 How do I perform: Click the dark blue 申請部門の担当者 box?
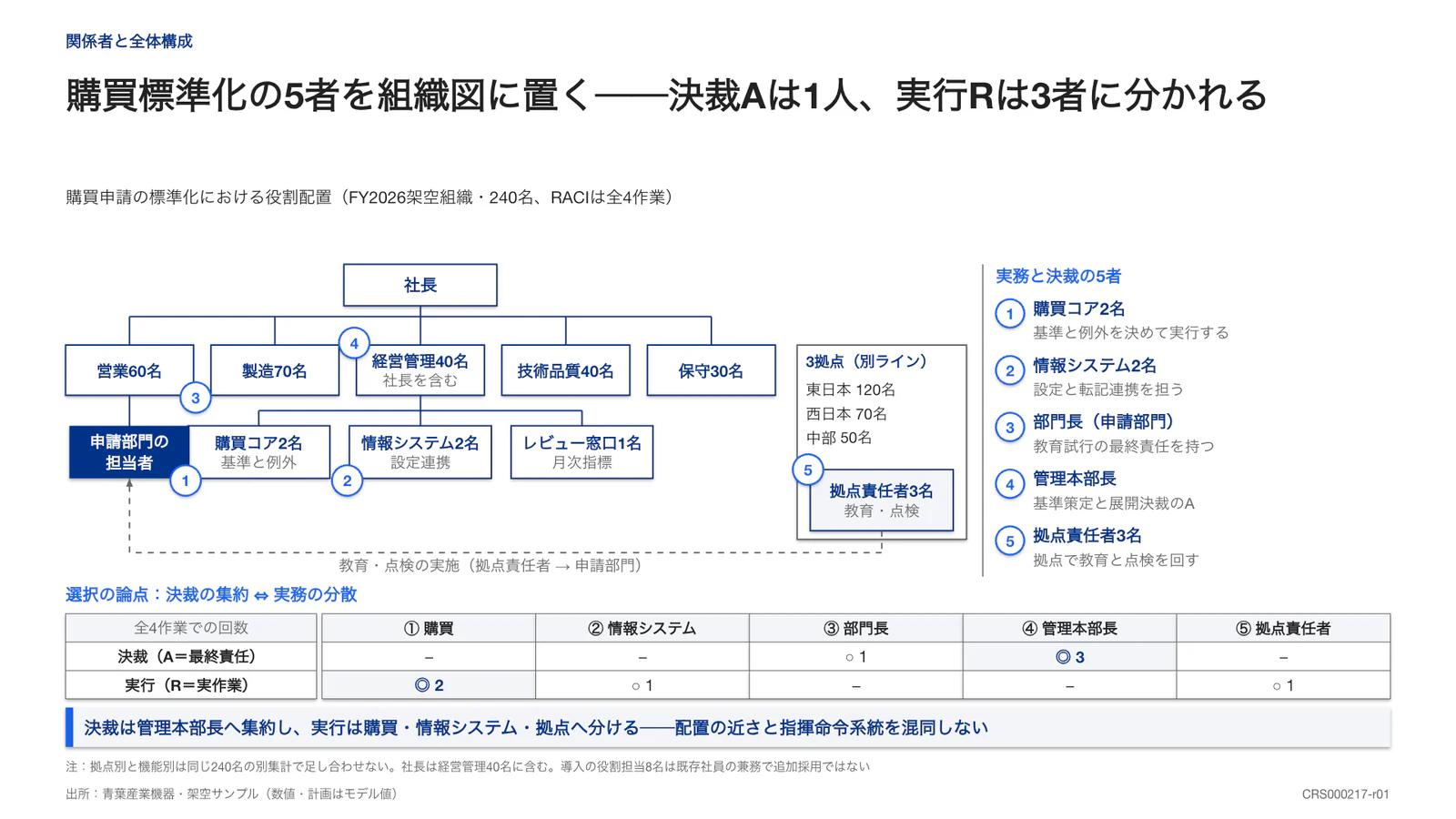pyautogui.click(x=129, y=452)
